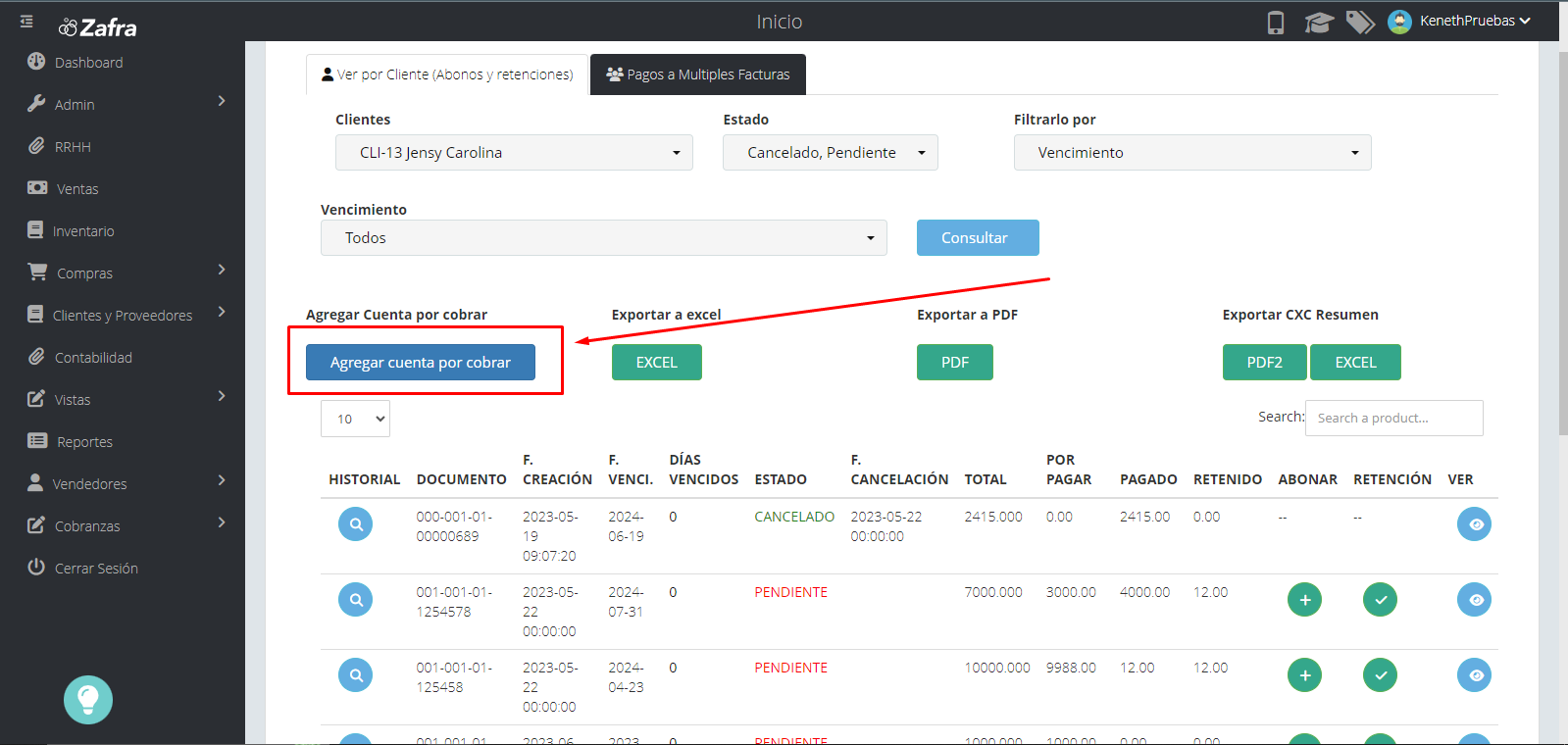
Task: Add payment (Abonar) for document 001-001-01-125458
Action: [1304, 675]
